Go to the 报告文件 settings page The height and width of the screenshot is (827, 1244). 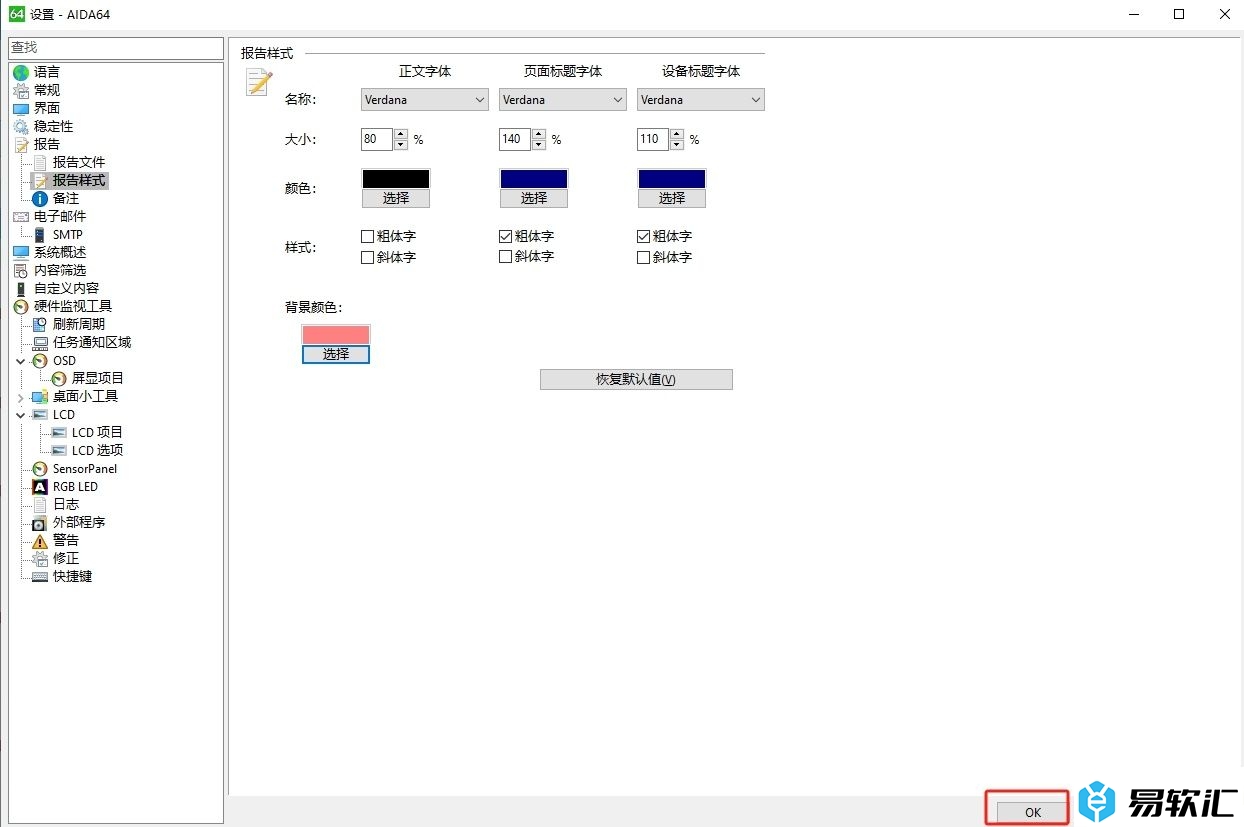point(79,162)
